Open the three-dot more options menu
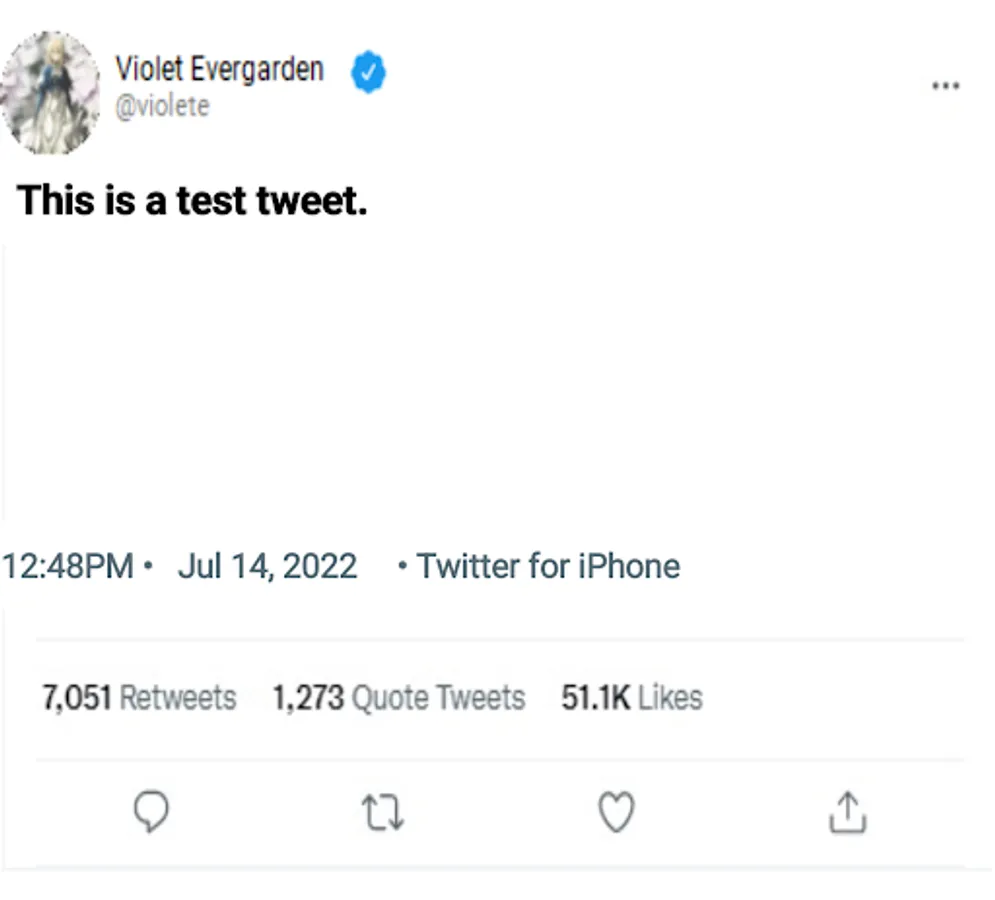 tap(945, 86)
